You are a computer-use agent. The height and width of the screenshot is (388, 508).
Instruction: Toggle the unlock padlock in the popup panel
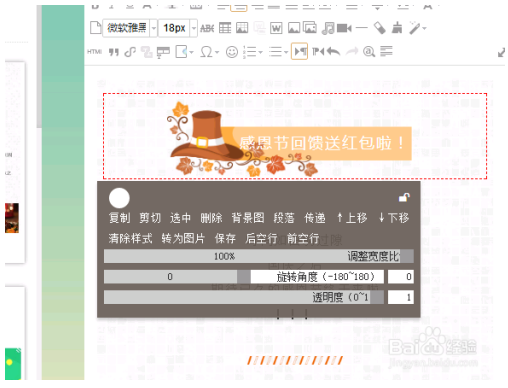click(404, 198)
